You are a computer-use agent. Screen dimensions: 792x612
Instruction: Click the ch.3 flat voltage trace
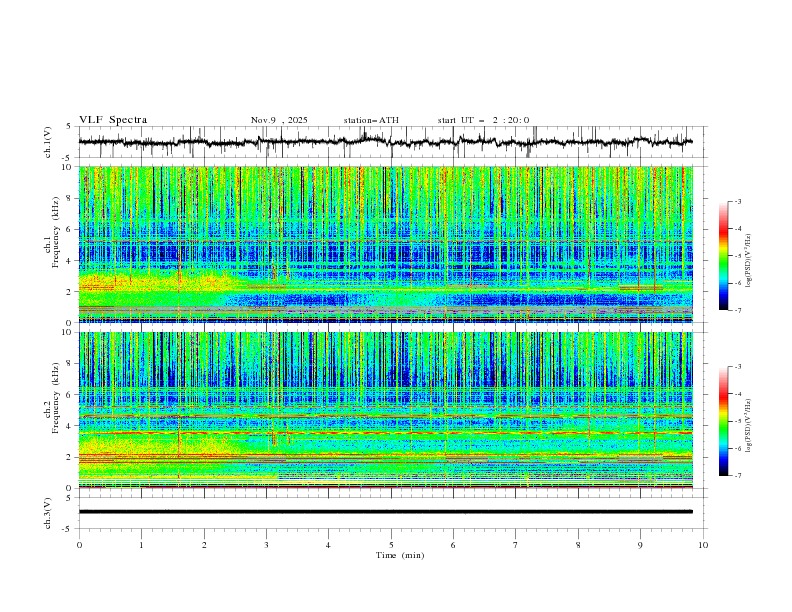tap(386, 512)
